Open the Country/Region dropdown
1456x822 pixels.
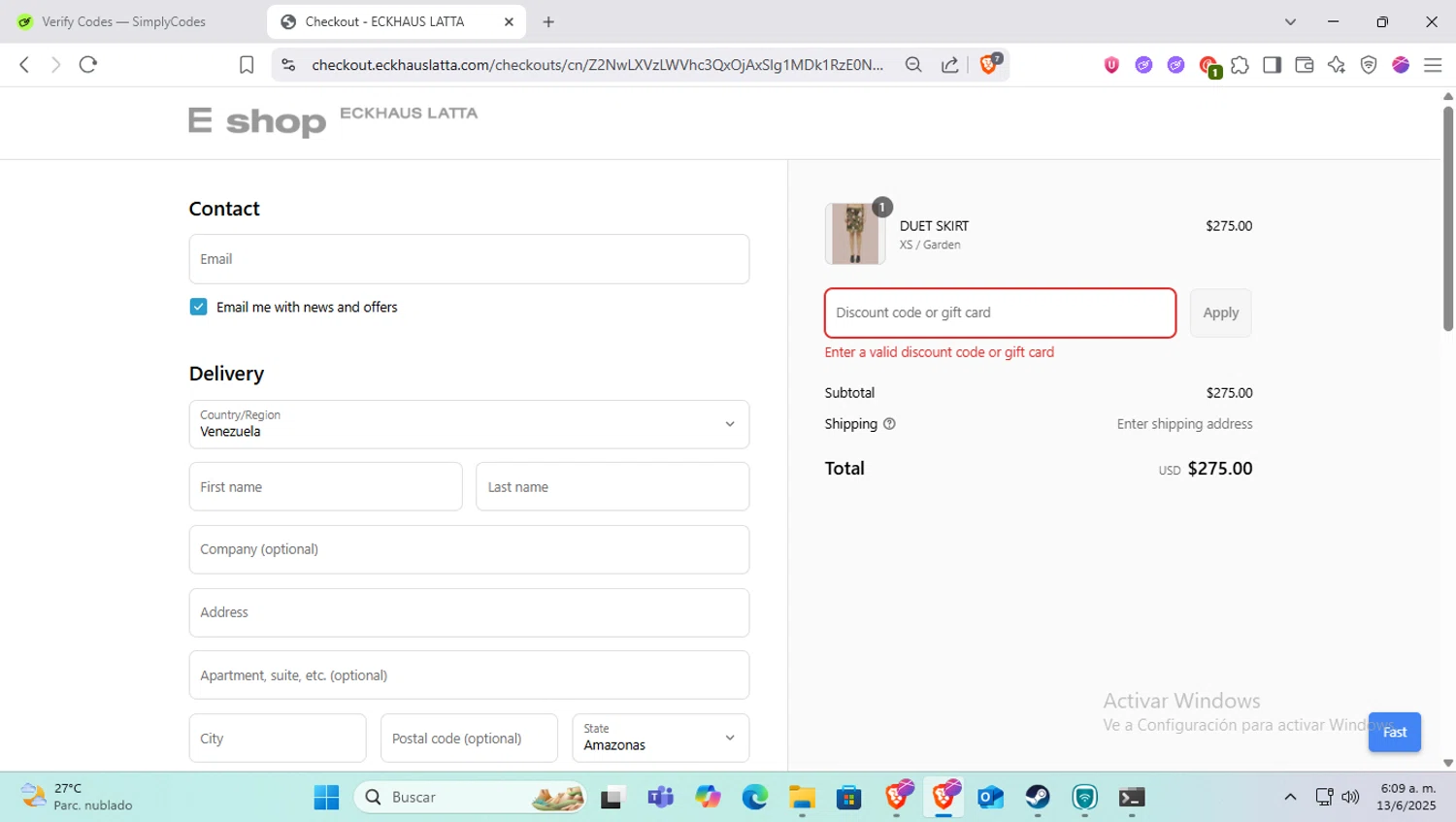click(x=469, y=424)
